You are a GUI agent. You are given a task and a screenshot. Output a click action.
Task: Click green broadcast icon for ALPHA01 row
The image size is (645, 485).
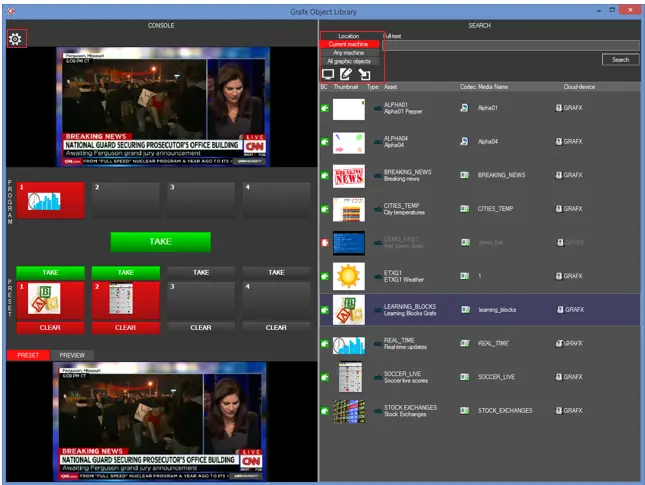pos(324,108)
